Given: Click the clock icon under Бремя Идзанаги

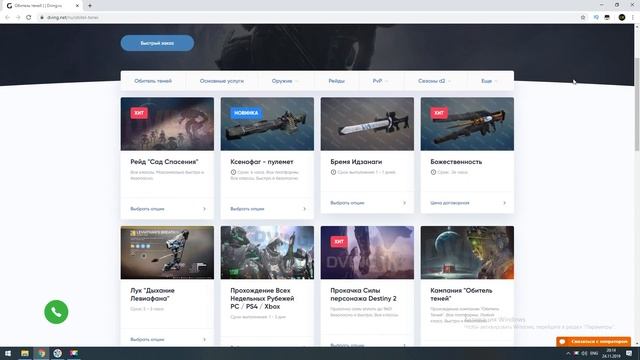Looking at the screenshot, I should click(x=333, y=172).
